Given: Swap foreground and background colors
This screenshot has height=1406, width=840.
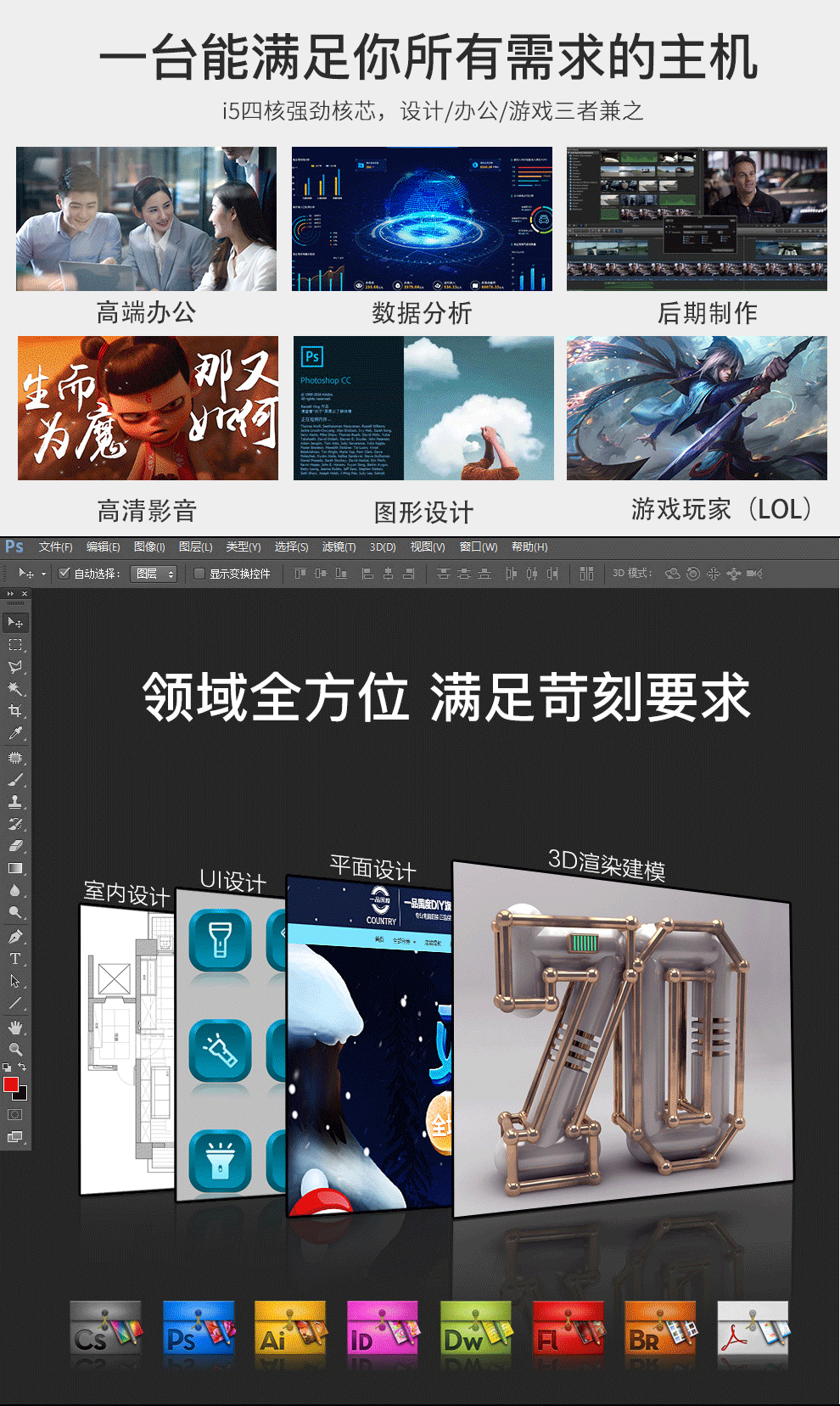Looking at the screenshot, I should 22,1067.
